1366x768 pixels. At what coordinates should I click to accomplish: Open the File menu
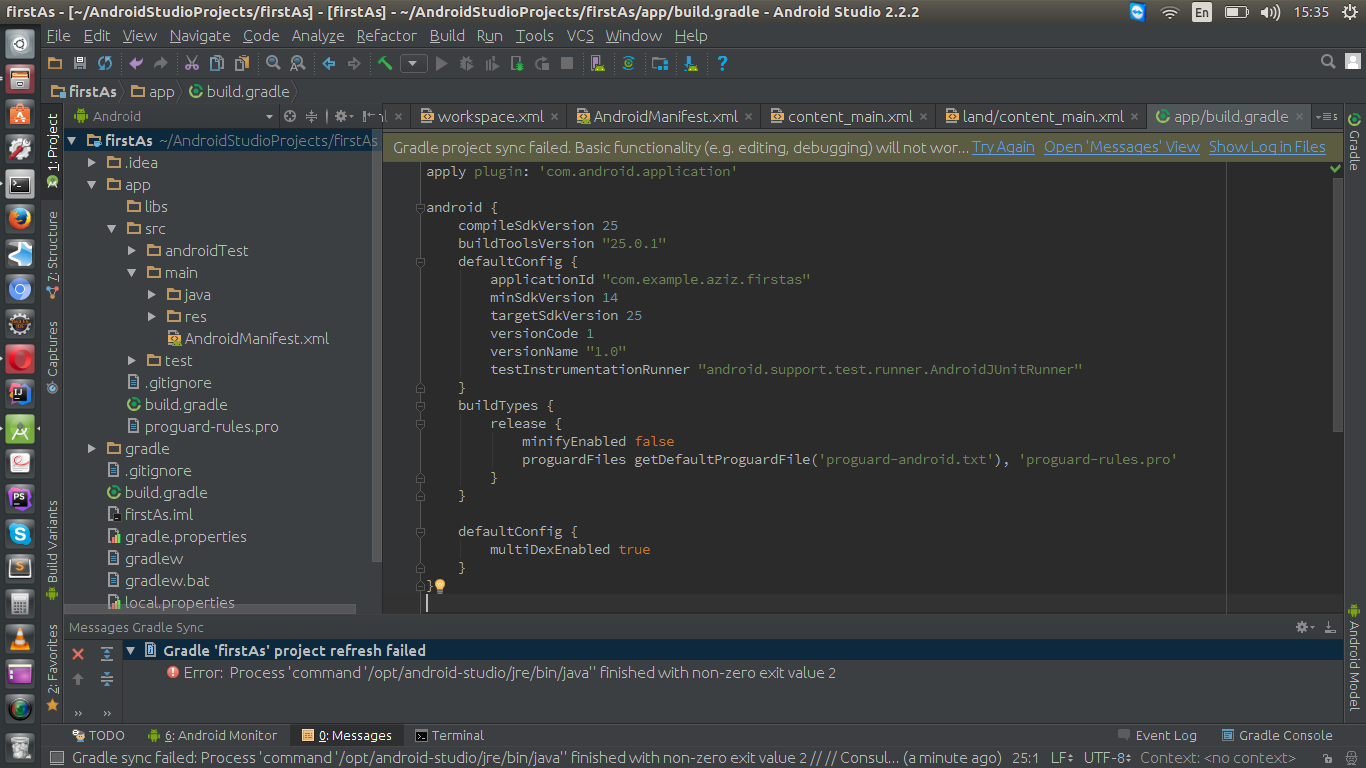[x=58, y=35]
